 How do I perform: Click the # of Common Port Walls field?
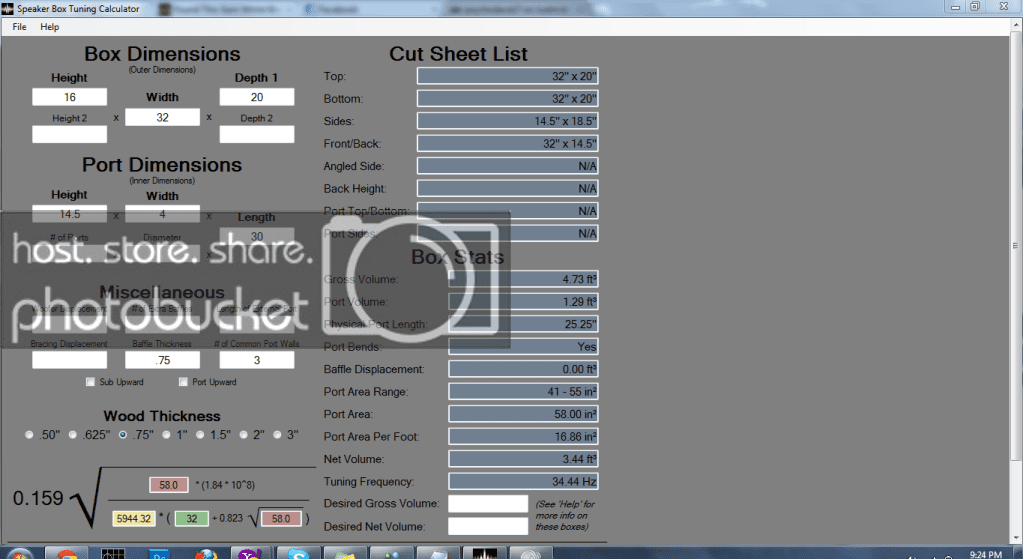click(257, 360)
